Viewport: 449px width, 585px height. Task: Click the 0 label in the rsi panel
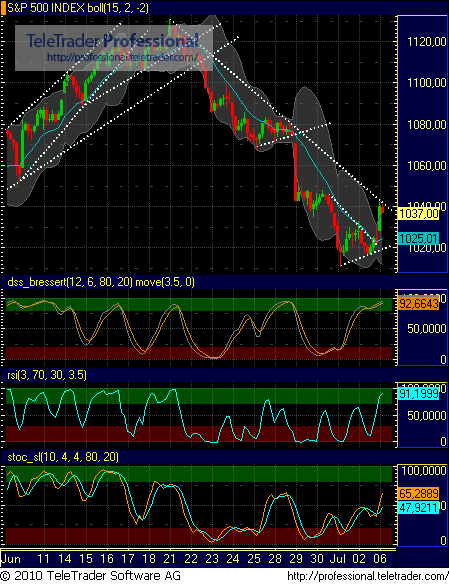(443, 442)
